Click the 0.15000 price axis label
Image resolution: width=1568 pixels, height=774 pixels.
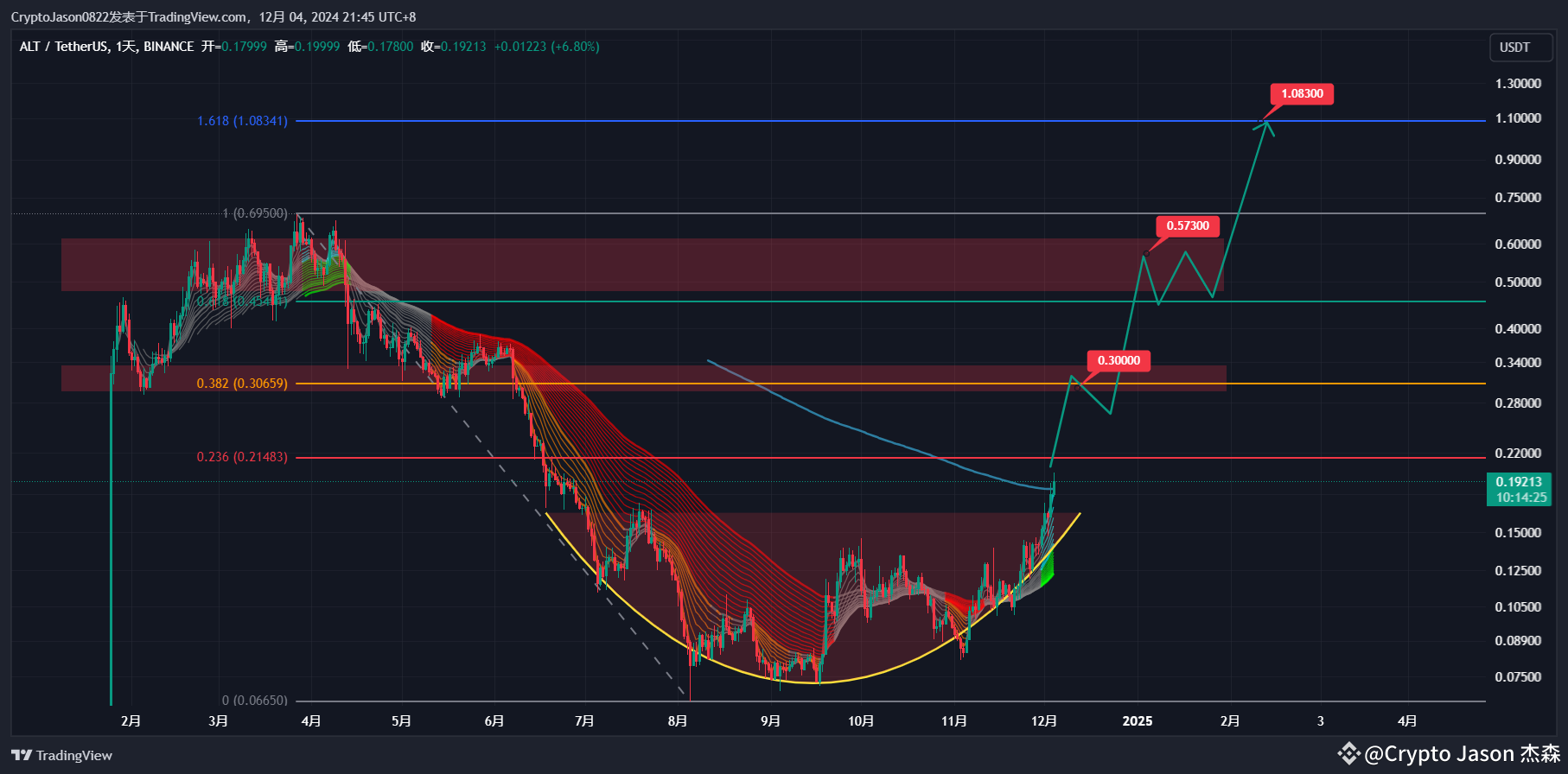pyautogui.click(x=1518, y=533)
